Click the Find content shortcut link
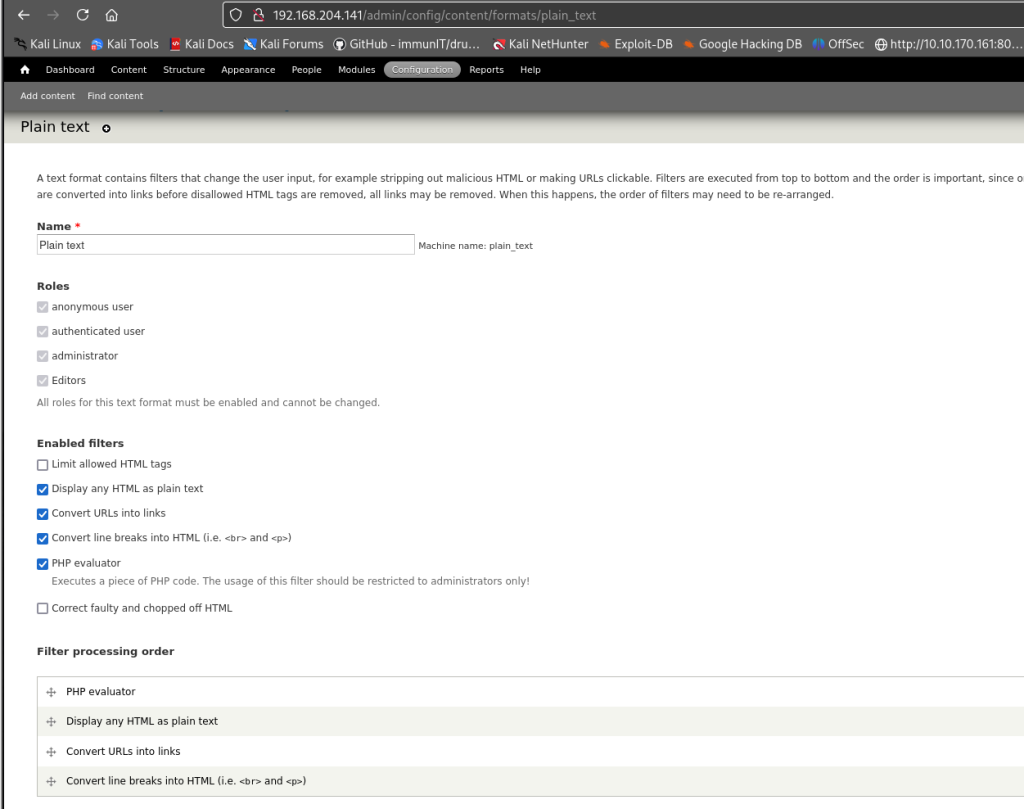This screenshot has height=809, width=1024. pos(115,96)
